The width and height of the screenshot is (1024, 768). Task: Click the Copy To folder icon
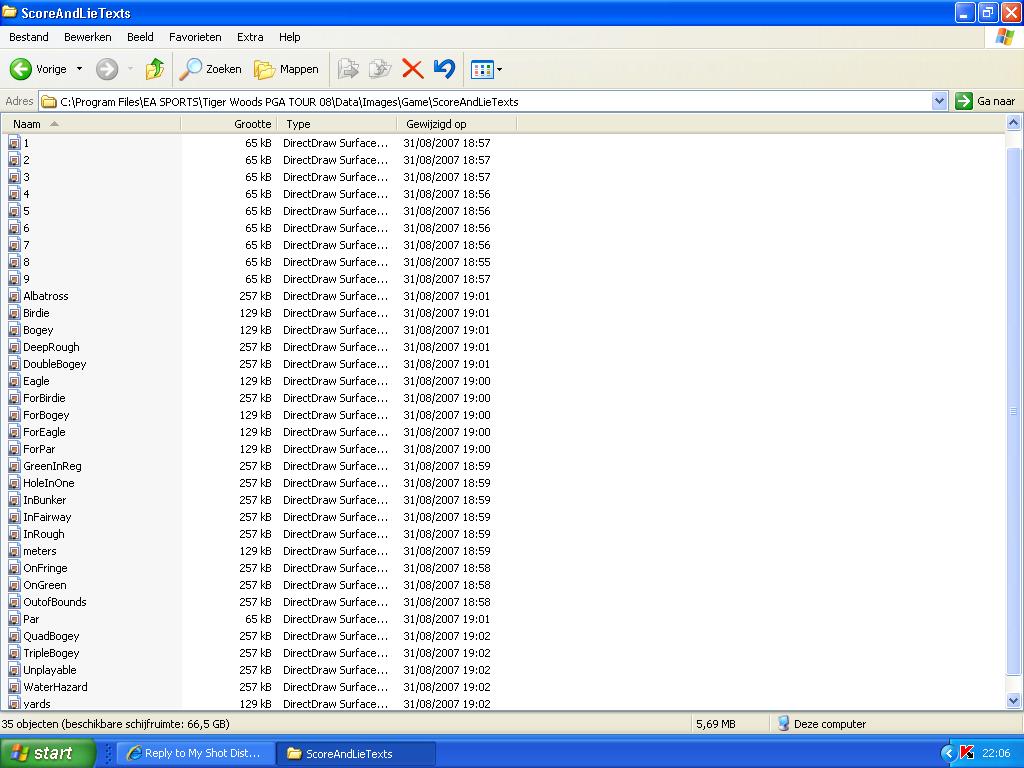[380, 69]
